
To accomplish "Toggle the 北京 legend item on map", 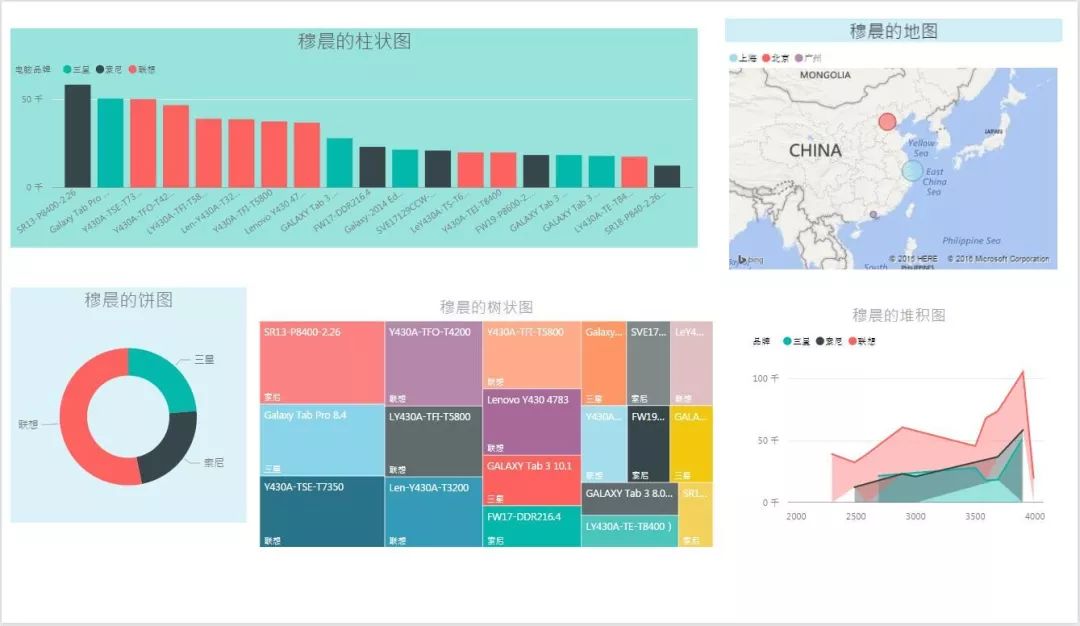I will [776, 58].
